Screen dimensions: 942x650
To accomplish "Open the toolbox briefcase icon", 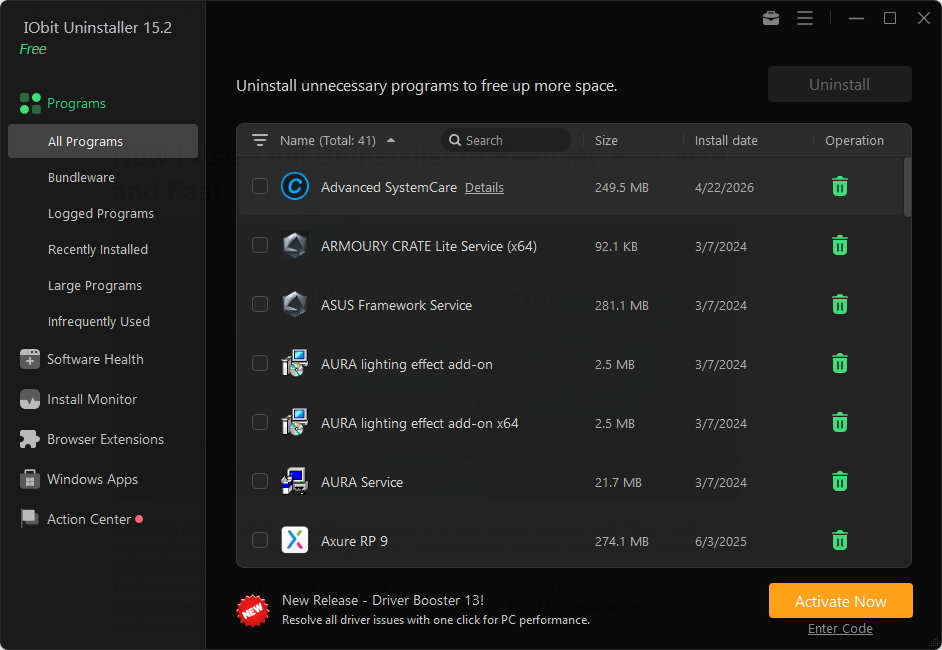I will pyautogui.click(x=771, y=19).
